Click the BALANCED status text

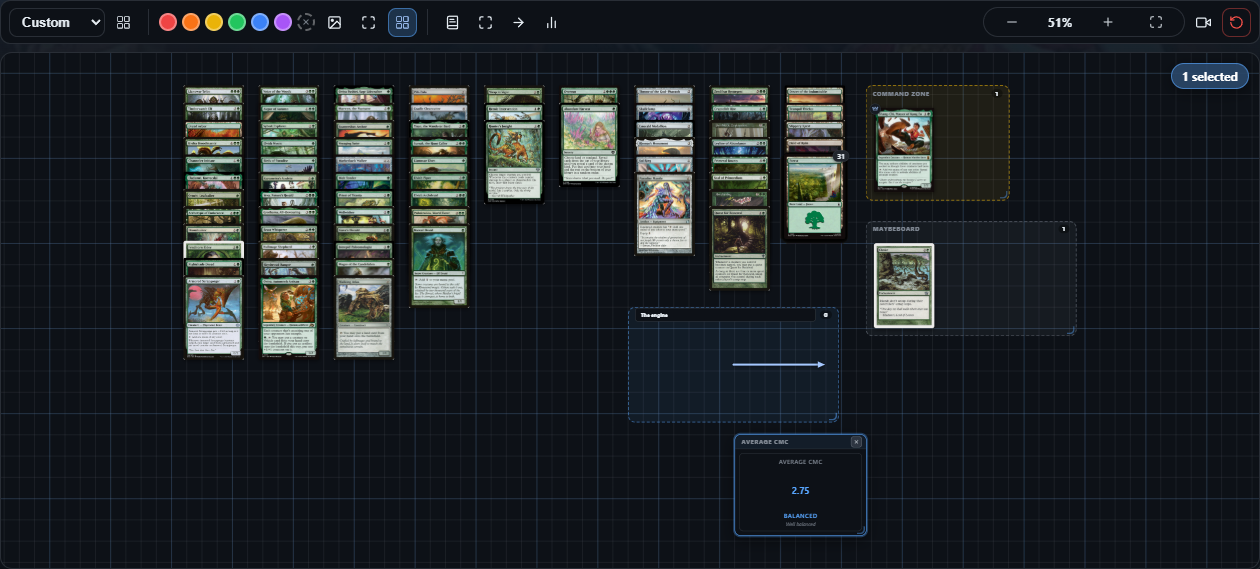(800, 516)
